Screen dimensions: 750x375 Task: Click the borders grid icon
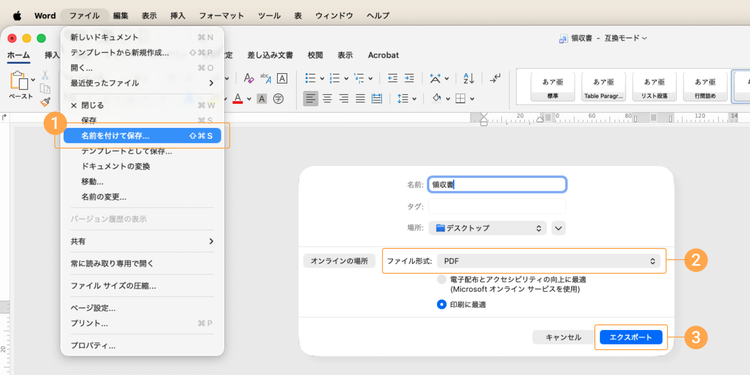tap(461, 99)
